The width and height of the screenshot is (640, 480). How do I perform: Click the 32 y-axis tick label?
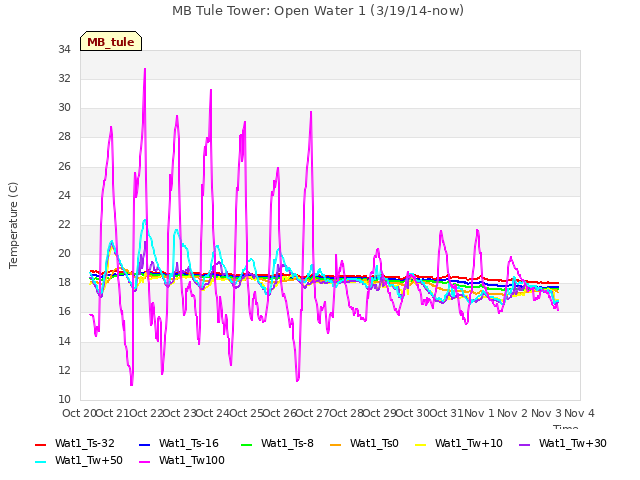point(64,79)
